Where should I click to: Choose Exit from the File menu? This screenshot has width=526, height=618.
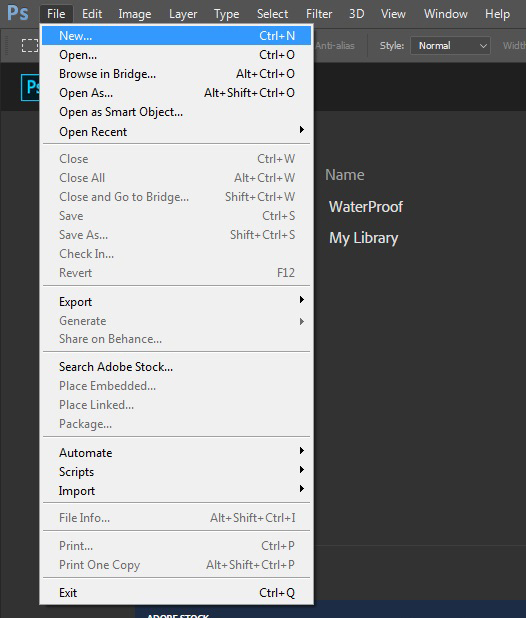pos(177,592)
